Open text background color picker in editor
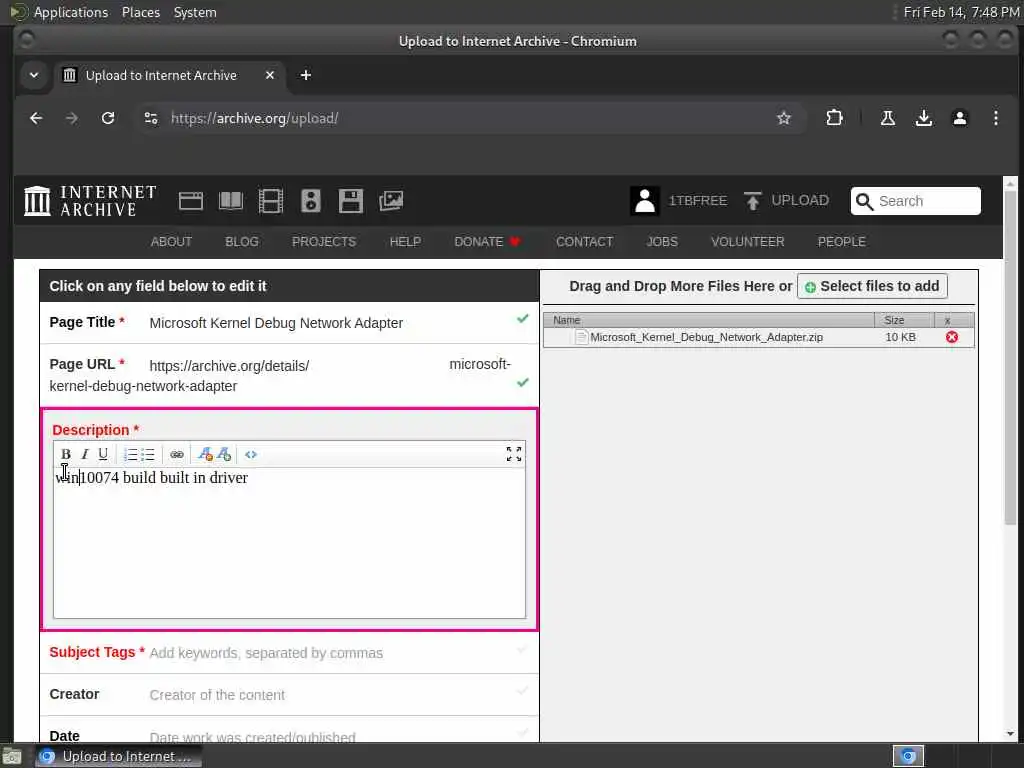 coord(223,454)
